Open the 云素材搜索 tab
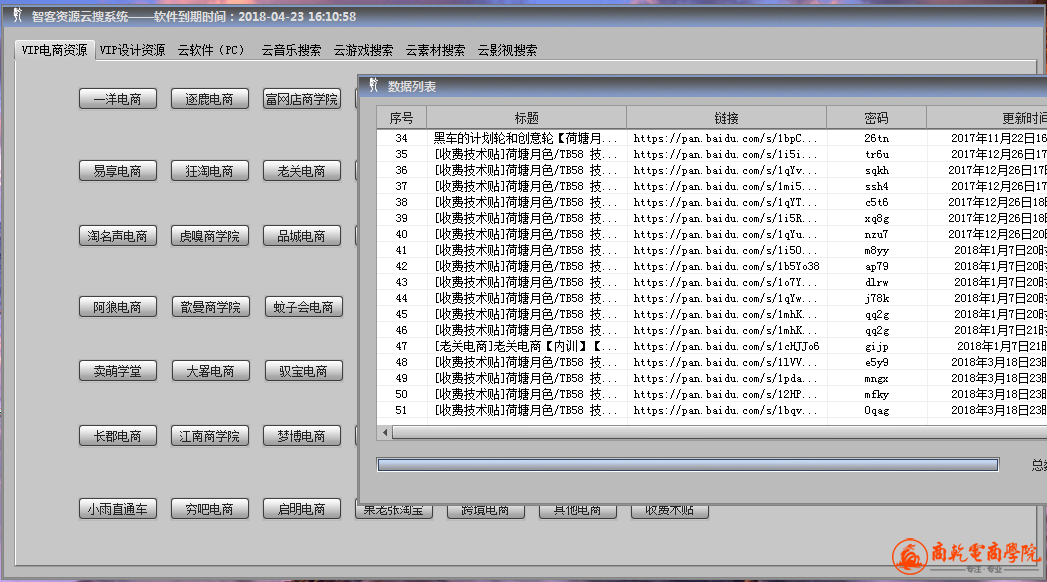The image size is (1047, 582). point(435,50)
